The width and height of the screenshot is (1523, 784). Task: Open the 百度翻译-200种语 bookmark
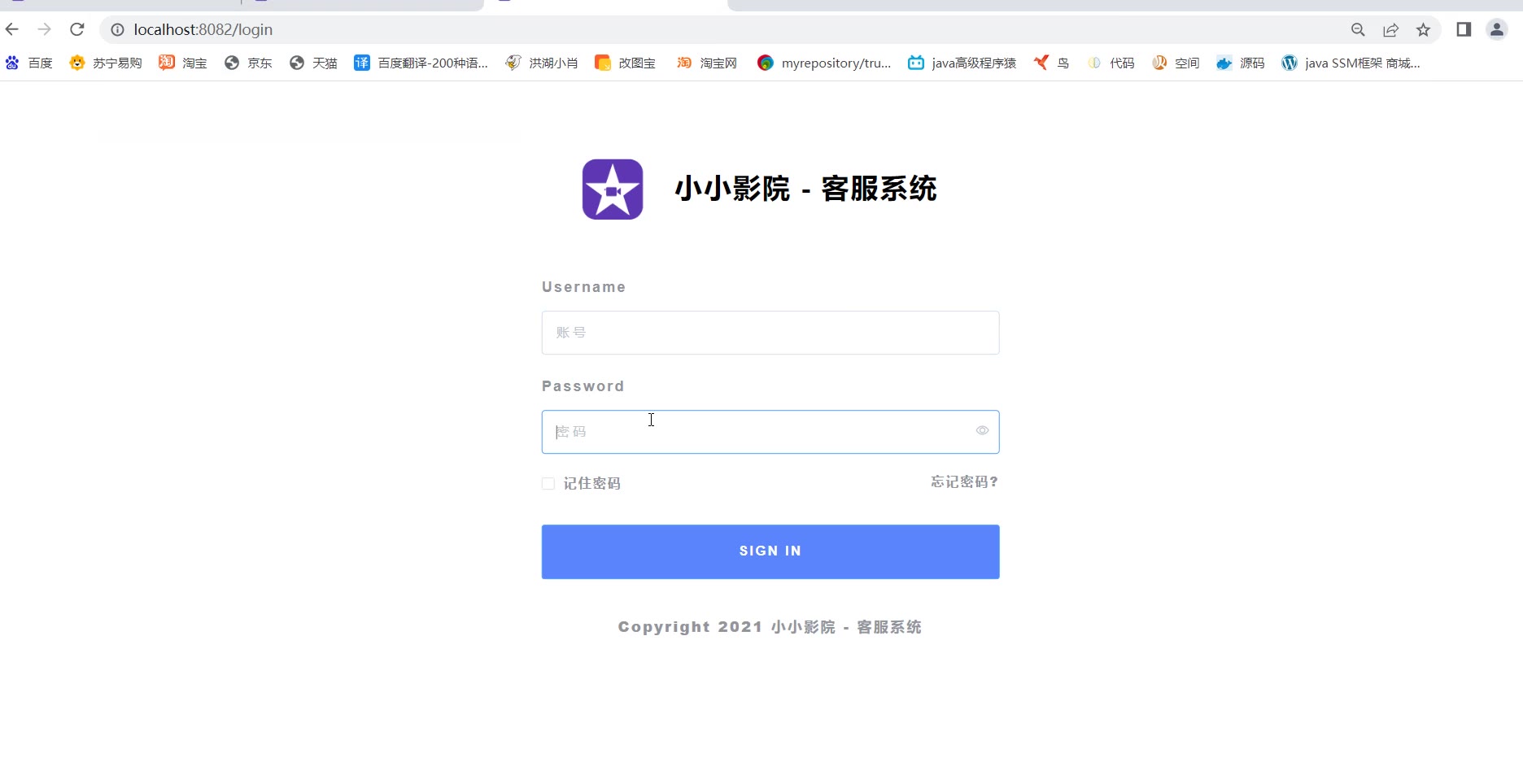421,63
